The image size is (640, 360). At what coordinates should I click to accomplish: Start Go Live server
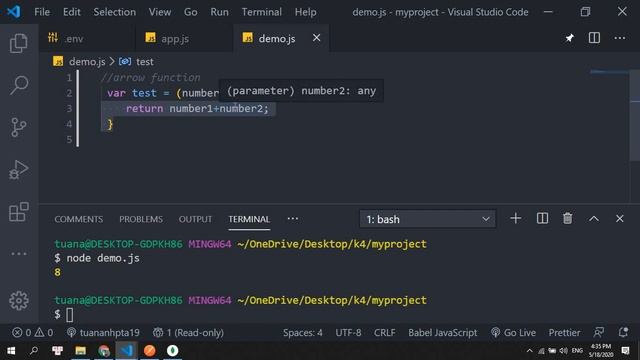(x=513, y=333)
